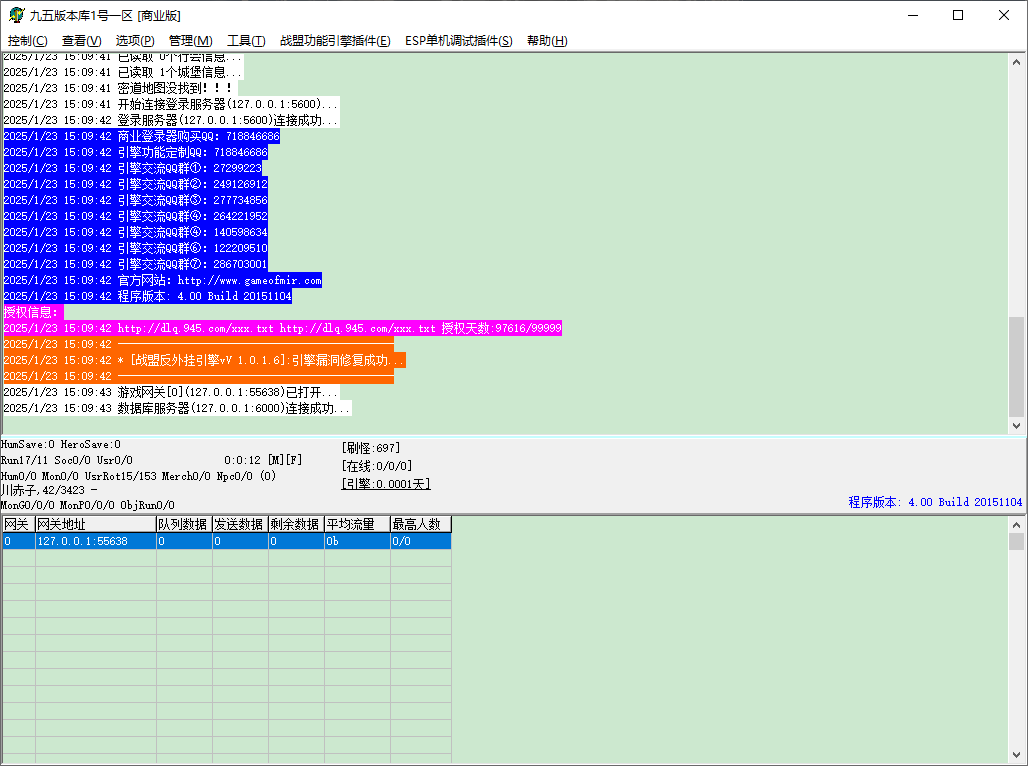Click the magenta 授权信息 log line
The width and height of the screenshot is (1028, 766).
[x=33, y=312]
